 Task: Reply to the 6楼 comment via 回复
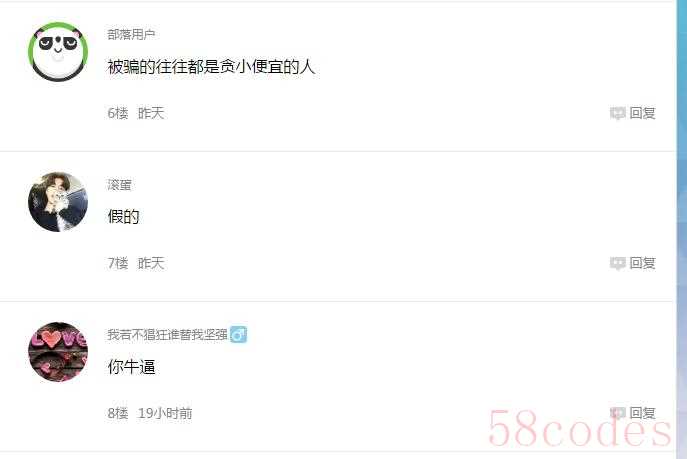pyautogui.click(x=642, y=113)
